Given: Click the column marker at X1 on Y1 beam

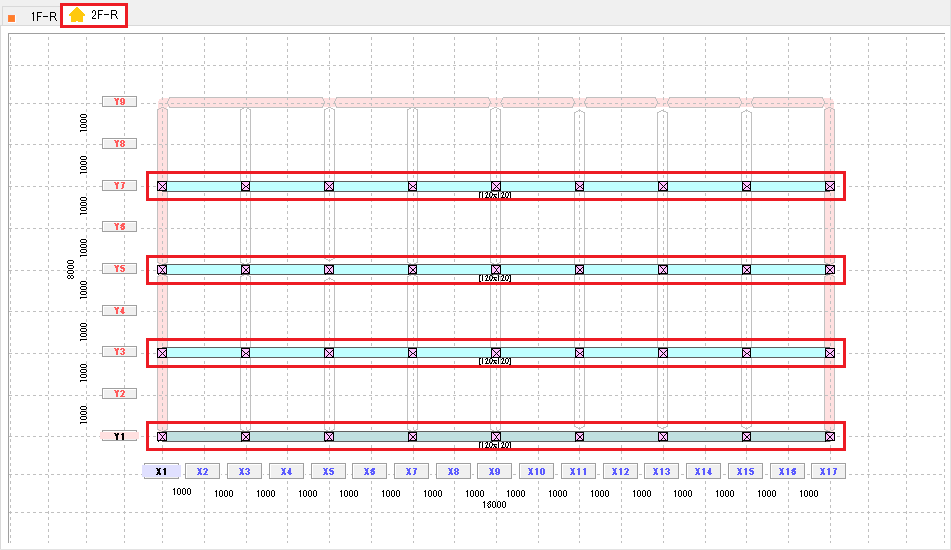Looking at the screenshot, I should (x=162, y=437).
